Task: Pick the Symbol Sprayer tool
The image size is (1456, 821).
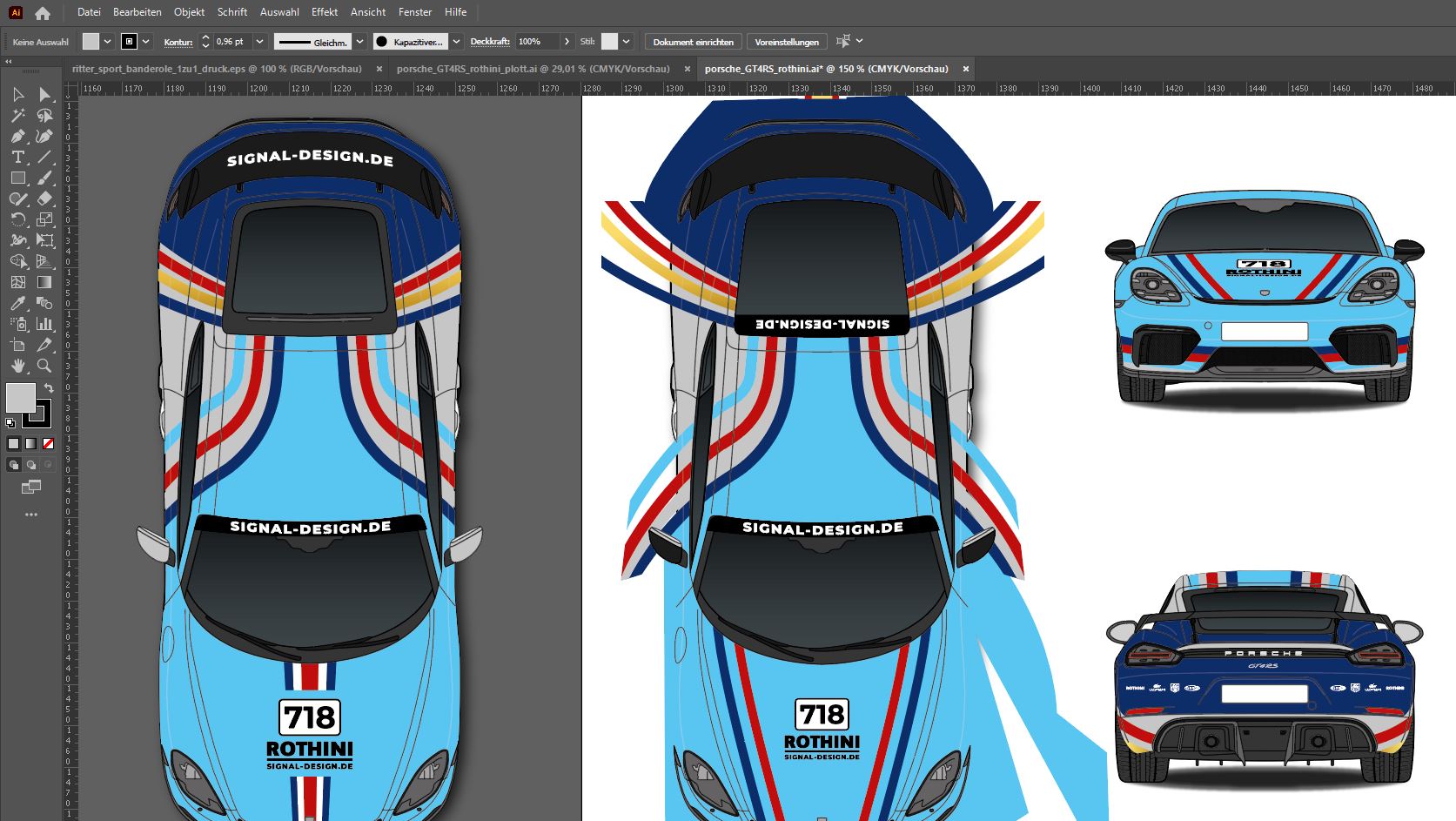Action: point(18,324)
